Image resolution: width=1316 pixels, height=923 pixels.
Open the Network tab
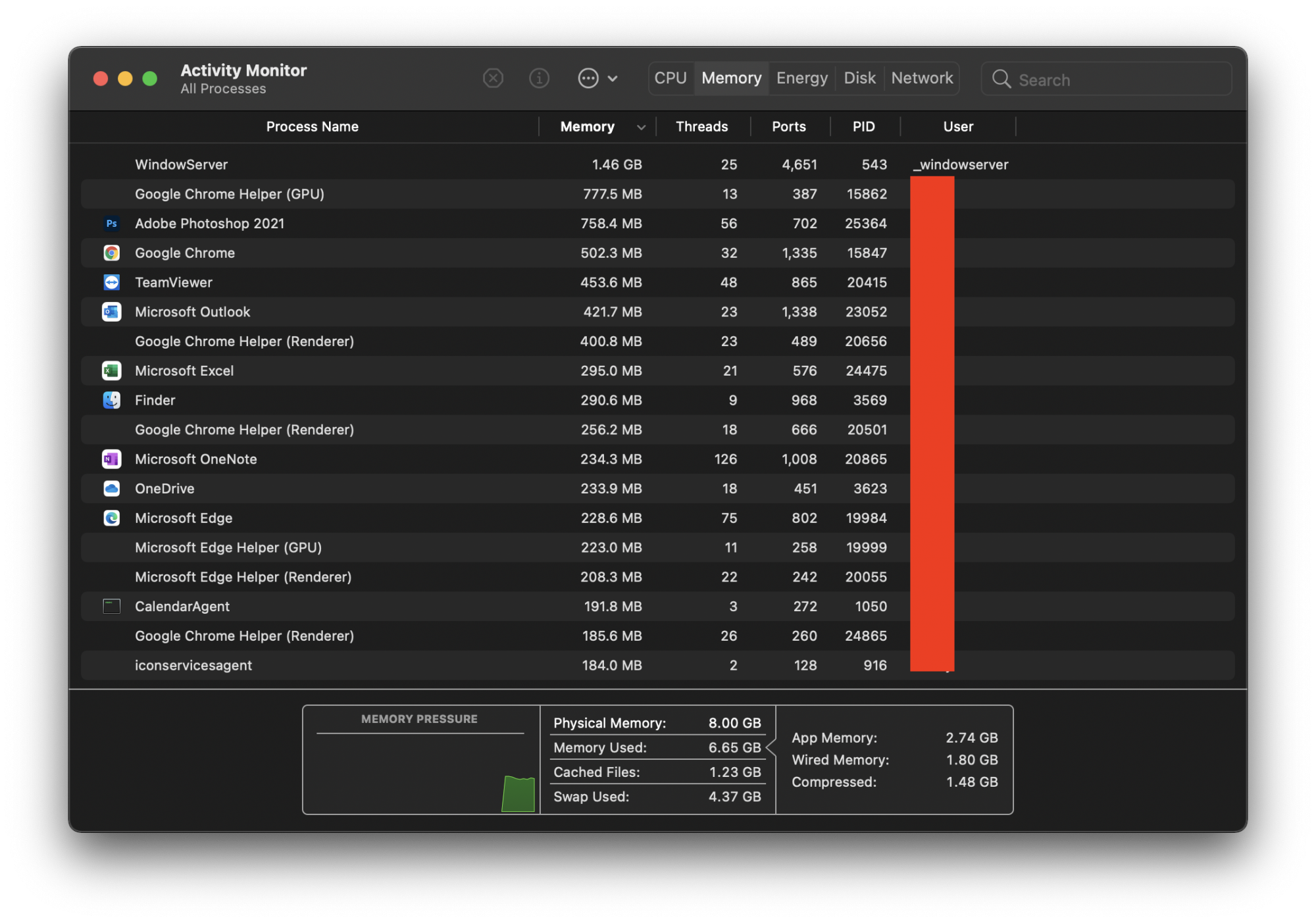[922, 78]
